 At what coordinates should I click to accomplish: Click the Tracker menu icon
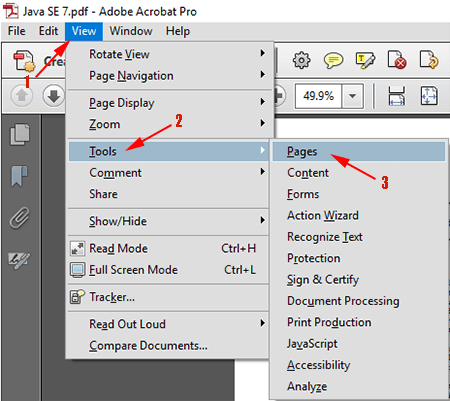77,297
